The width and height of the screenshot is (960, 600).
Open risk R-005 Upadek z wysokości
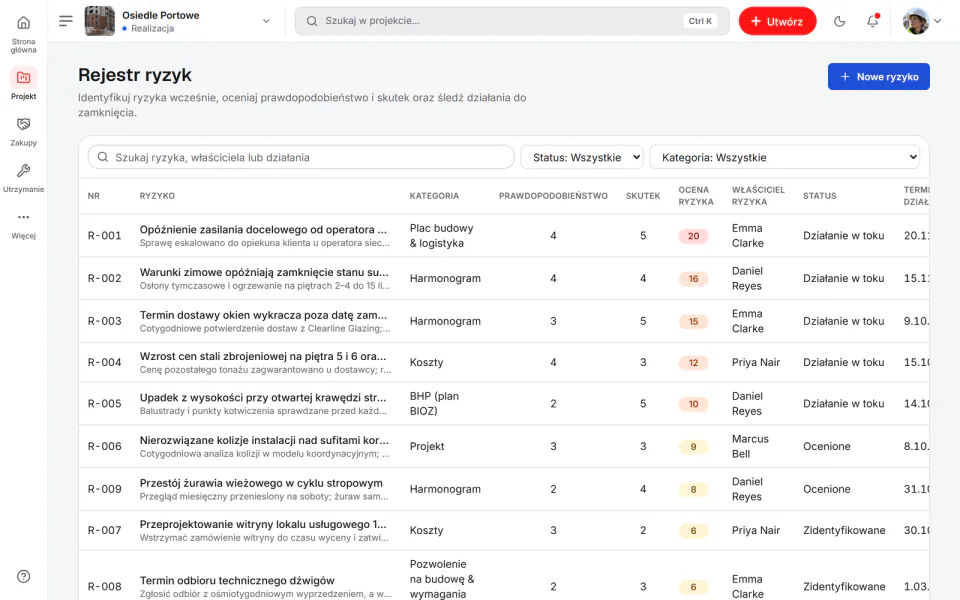pos(263,397)
